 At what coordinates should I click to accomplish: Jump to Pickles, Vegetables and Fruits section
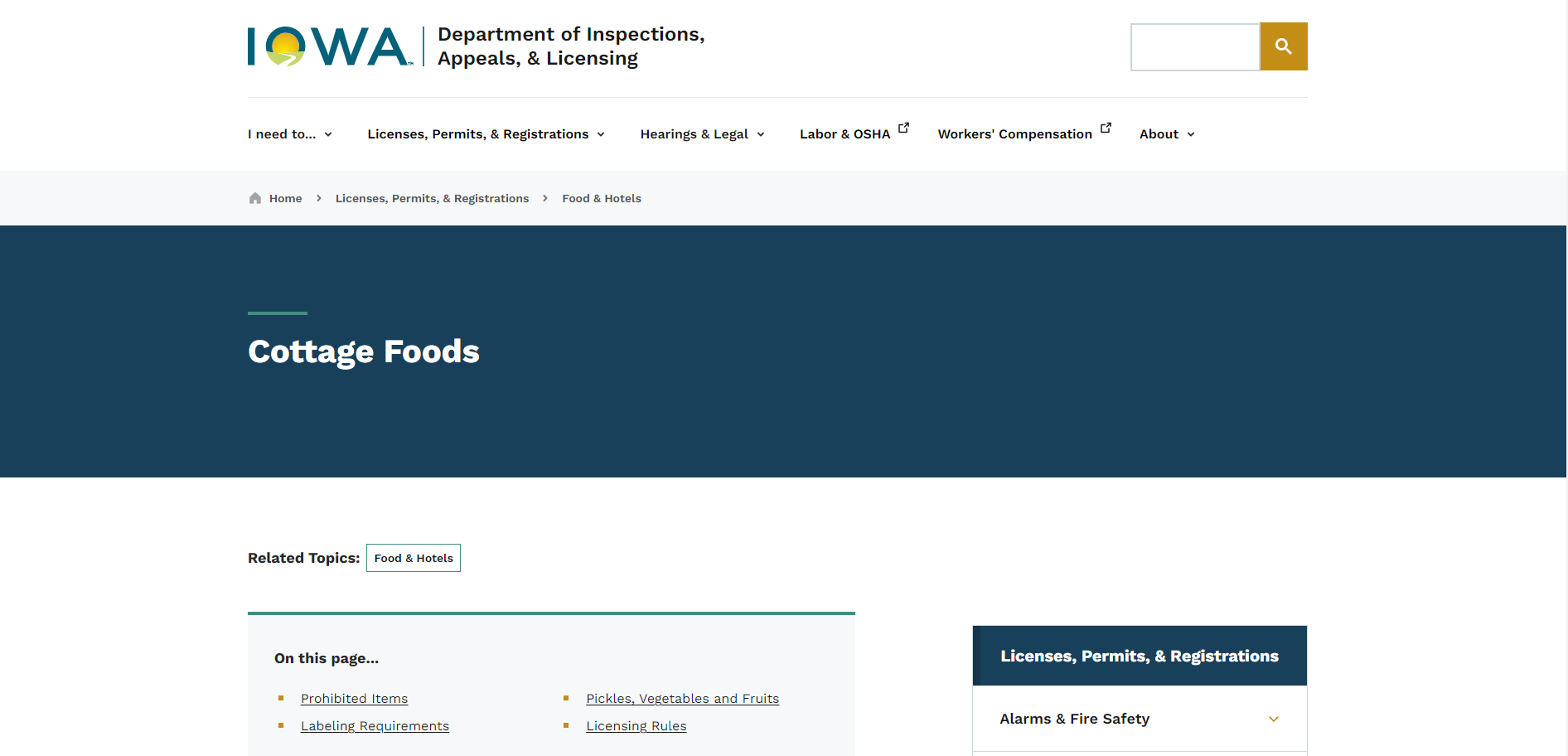(682, 699)
